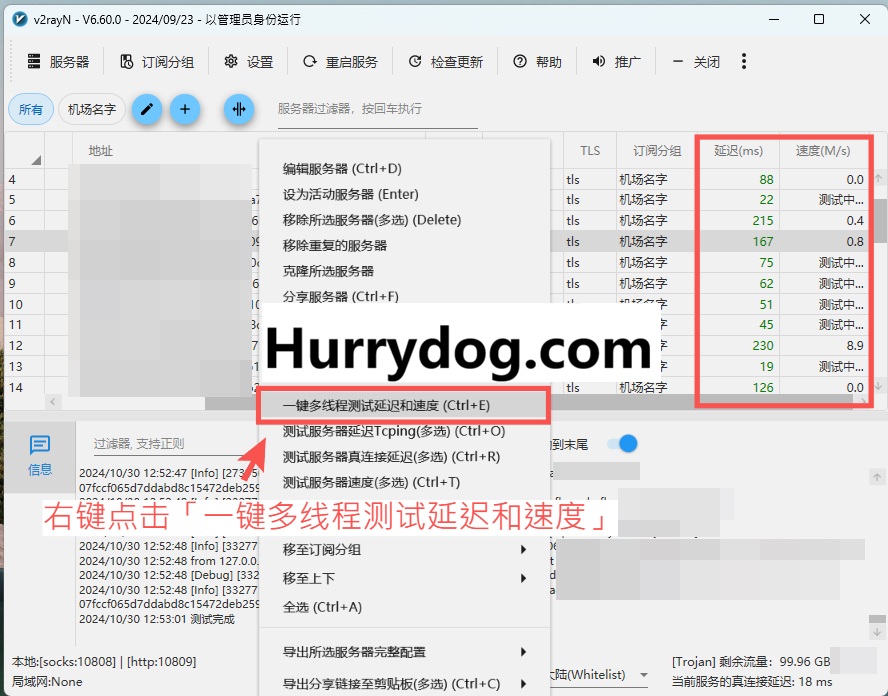Click the auto column width icon button
Viewport: 888px width, 696px height.
[x=239, y=109]
